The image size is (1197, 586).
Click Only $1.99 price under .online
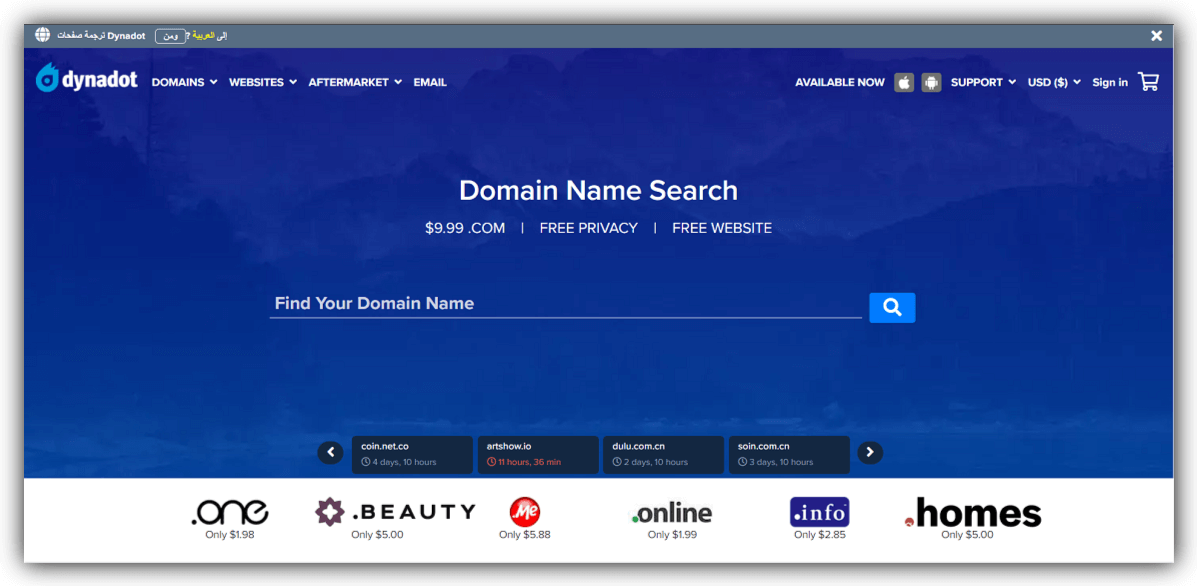tap(673, 535)
